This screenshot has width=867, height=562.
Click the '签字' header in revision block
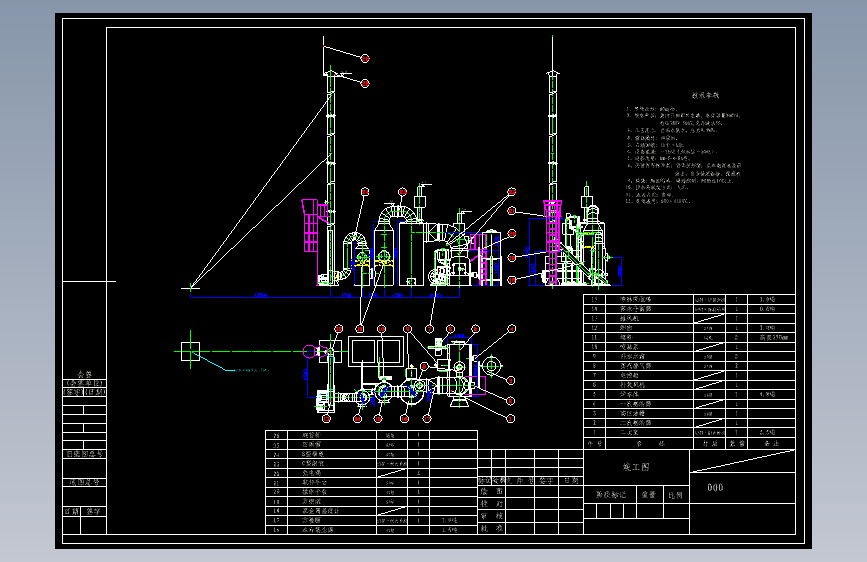(x=546, y=481)
